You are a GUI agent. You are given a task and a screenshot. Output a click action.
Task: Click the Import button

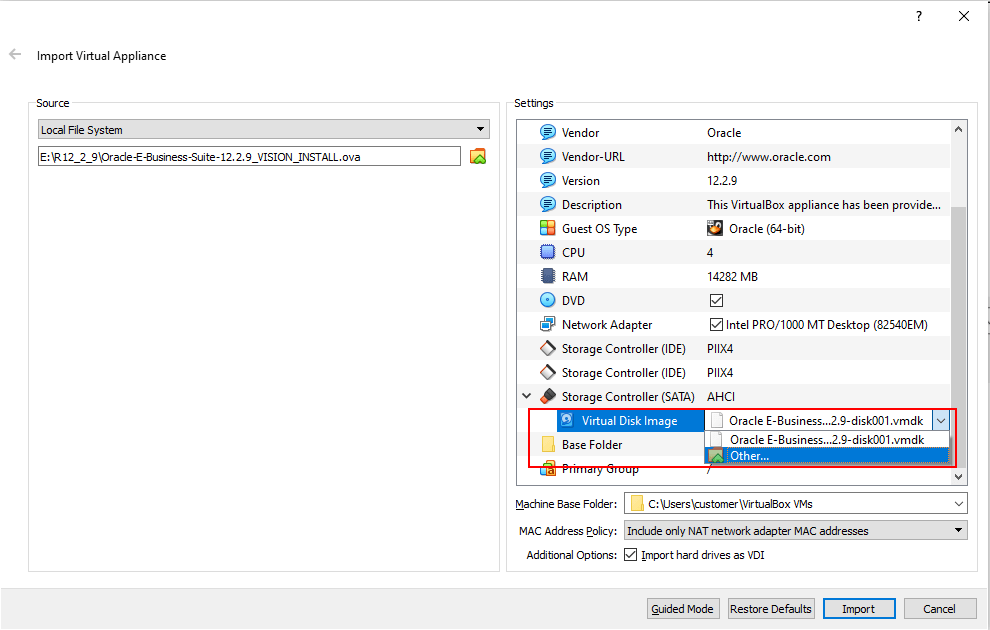click(858, 609)
